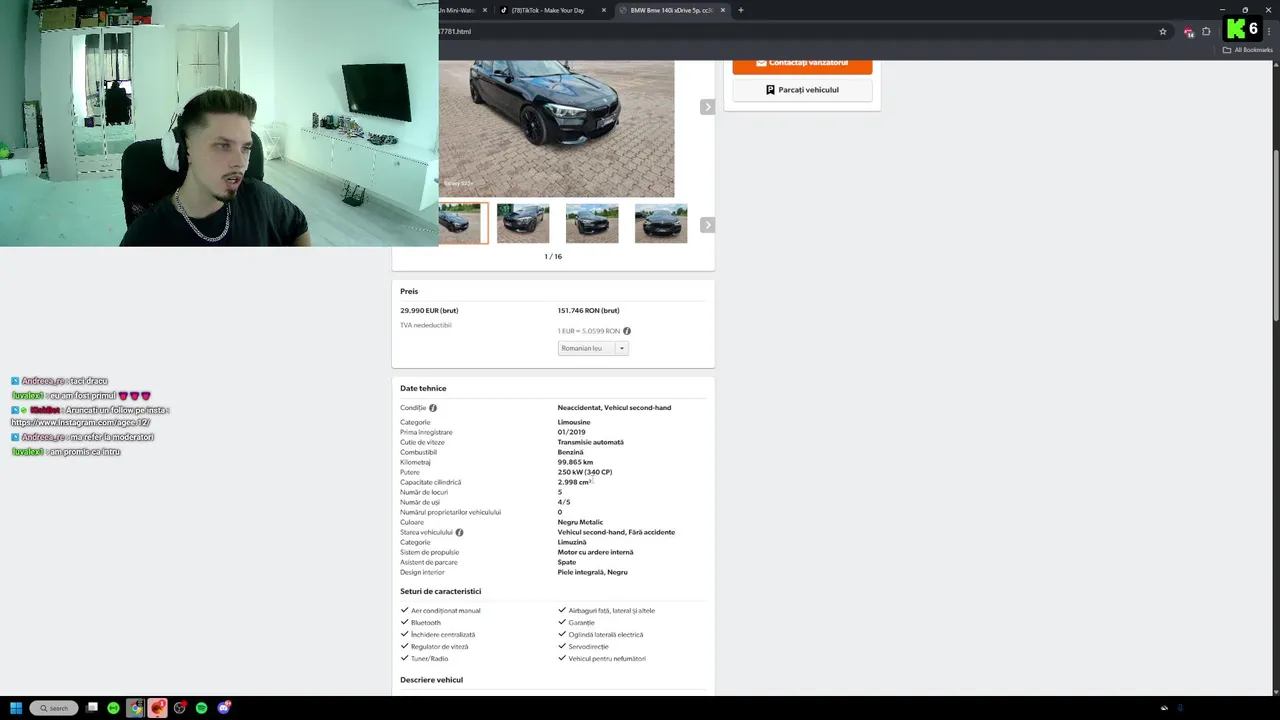The height and width of the screenshot is (720, 1280).
Task: Open the green round app in taskbar
Action: pos(113,708)
